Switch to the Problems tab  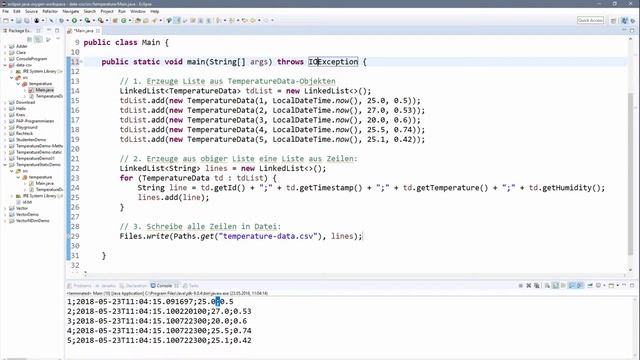[79, 286]
